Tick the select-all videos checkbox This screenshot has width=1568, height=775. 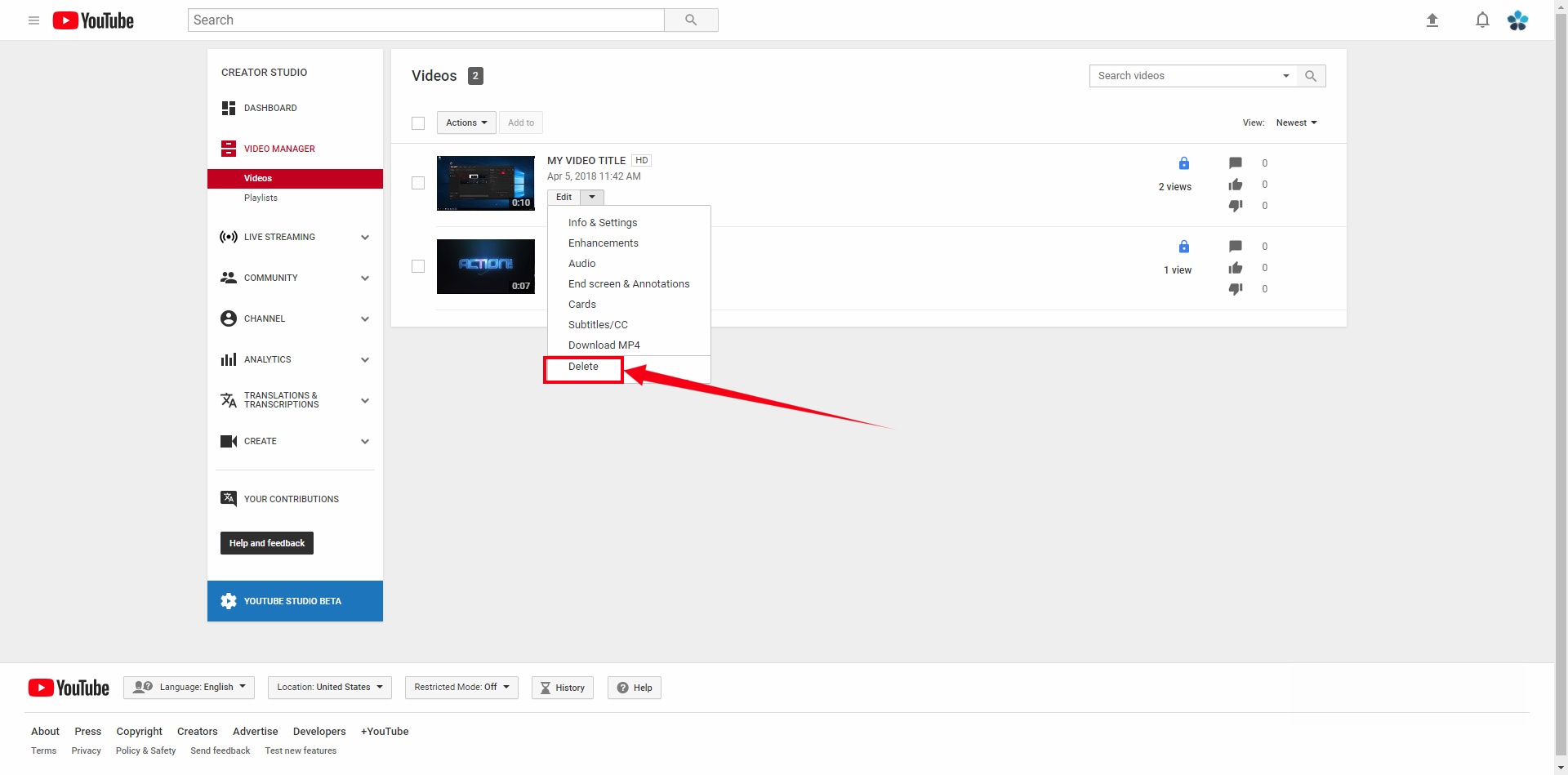(x=418, y=123)
